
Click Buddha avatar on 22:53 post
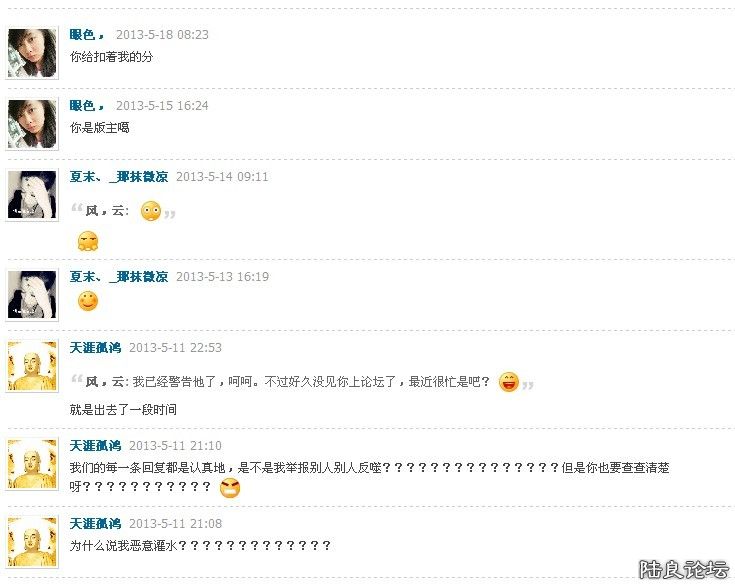coord(32,366)
